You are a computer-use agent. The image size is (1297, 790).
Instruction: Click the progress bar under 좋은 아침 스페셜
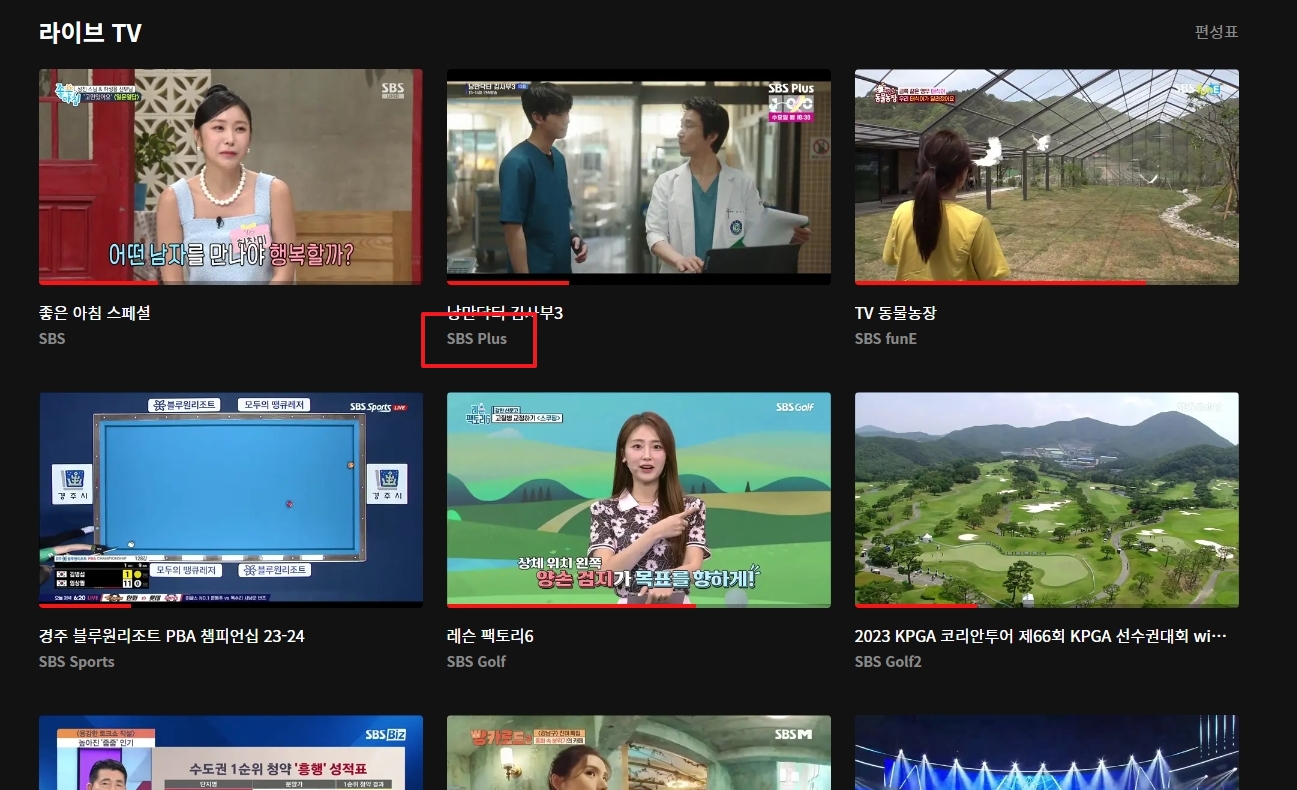pyautogui.click(x=230, y=283)
